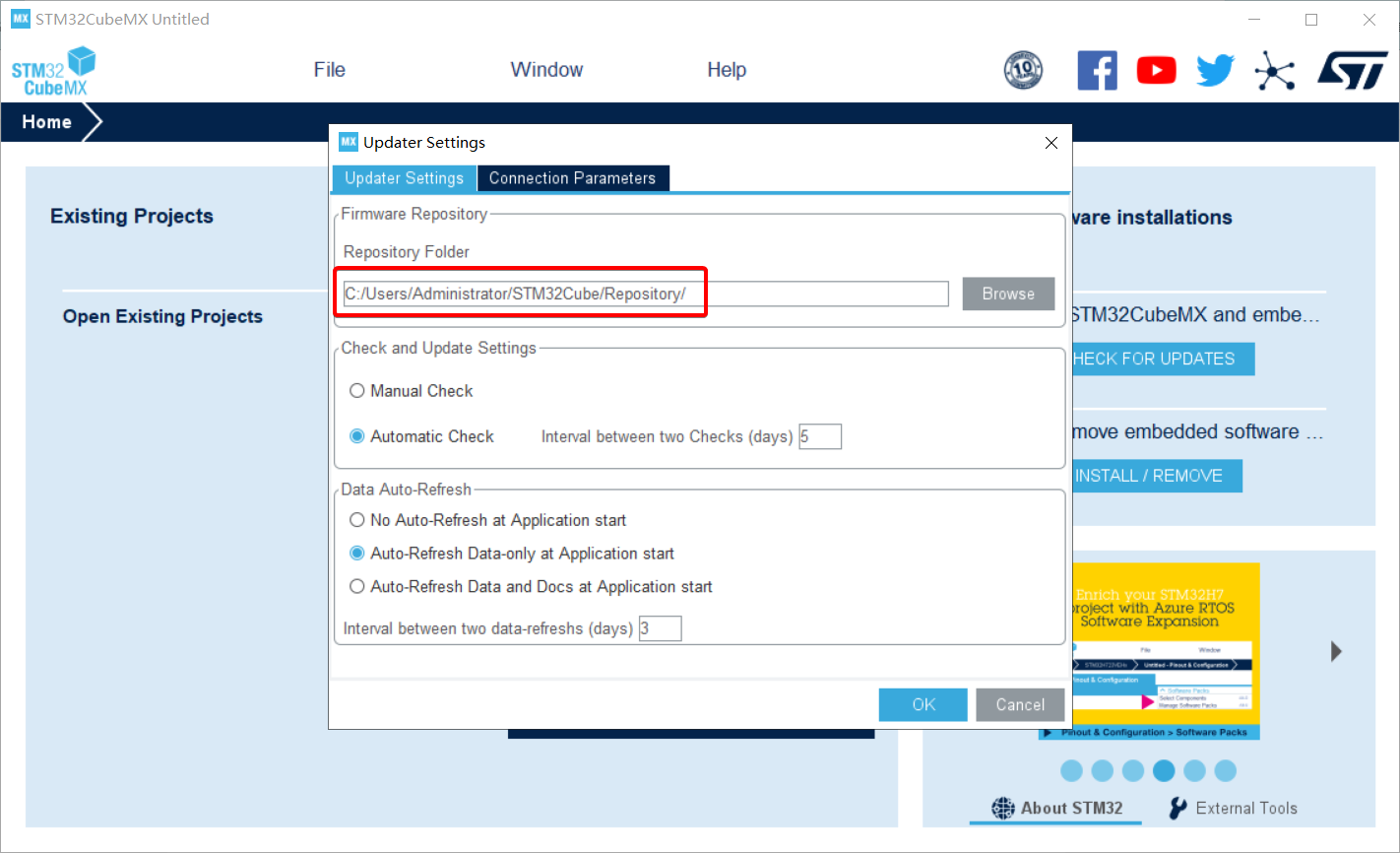This screenshot has width=1400, height=853.
Task: Open the YouTube icon link
Action: tap(1156, 71)
